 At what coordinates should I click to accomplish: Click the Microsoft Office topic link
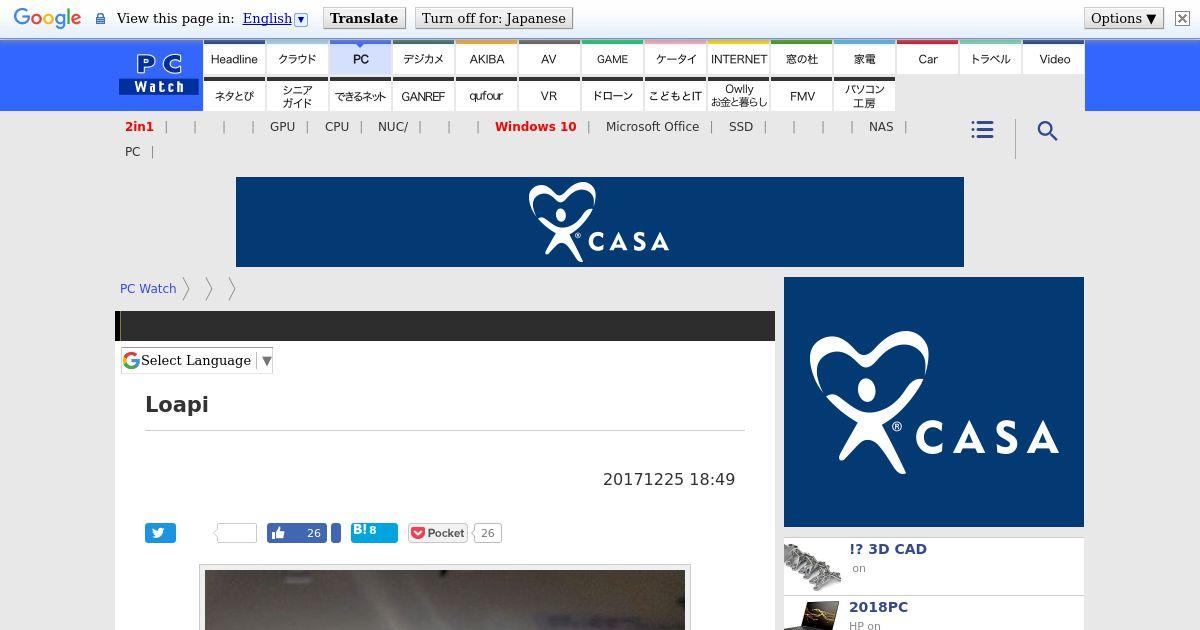click(652, 127)
